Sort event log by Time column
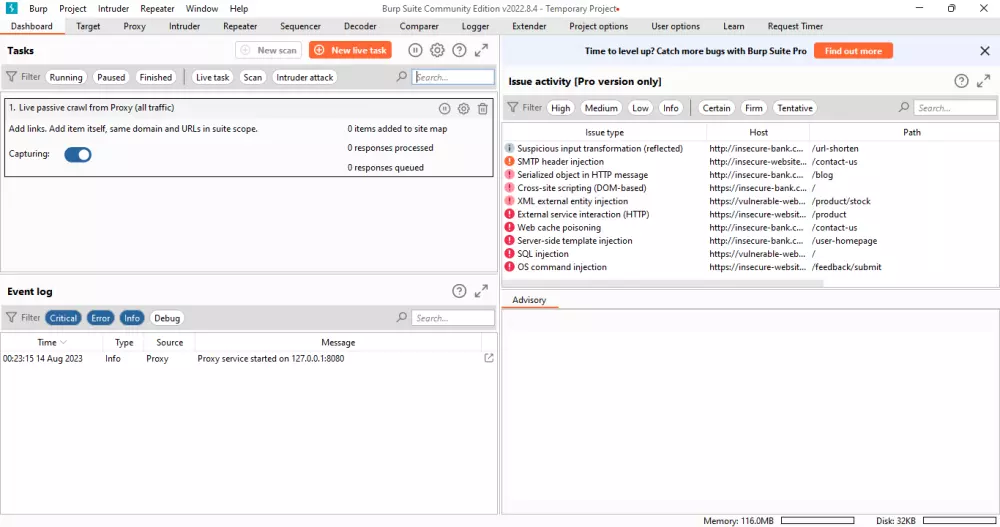Screen dimensions: 1000x527 coord(51,342)
